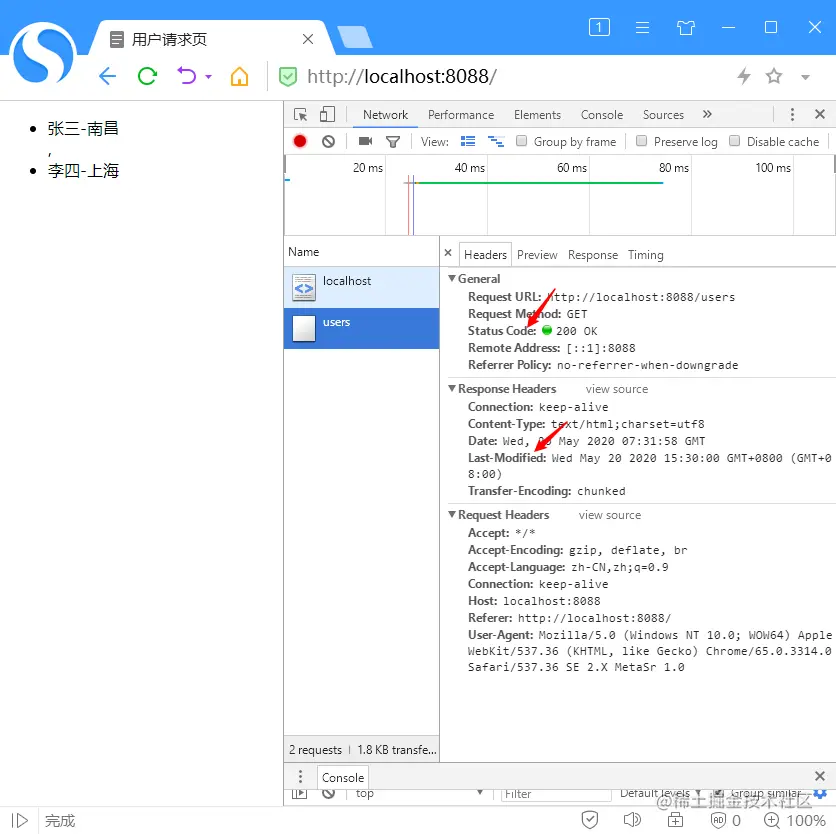The image size is (836, 834).
Task: Open the console drawer three-dot menu
Action: point(300,776)
